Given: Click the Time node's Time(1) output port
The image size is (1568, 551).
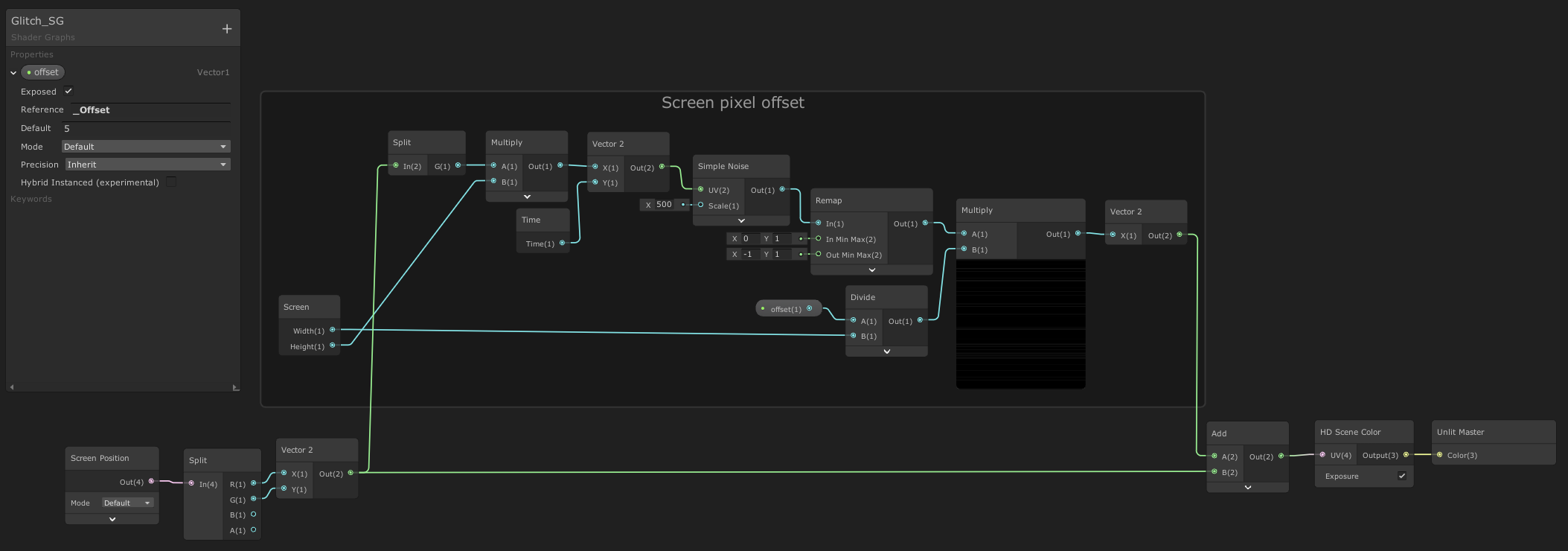Looking at the screenshot, I should tap(562, 243).
